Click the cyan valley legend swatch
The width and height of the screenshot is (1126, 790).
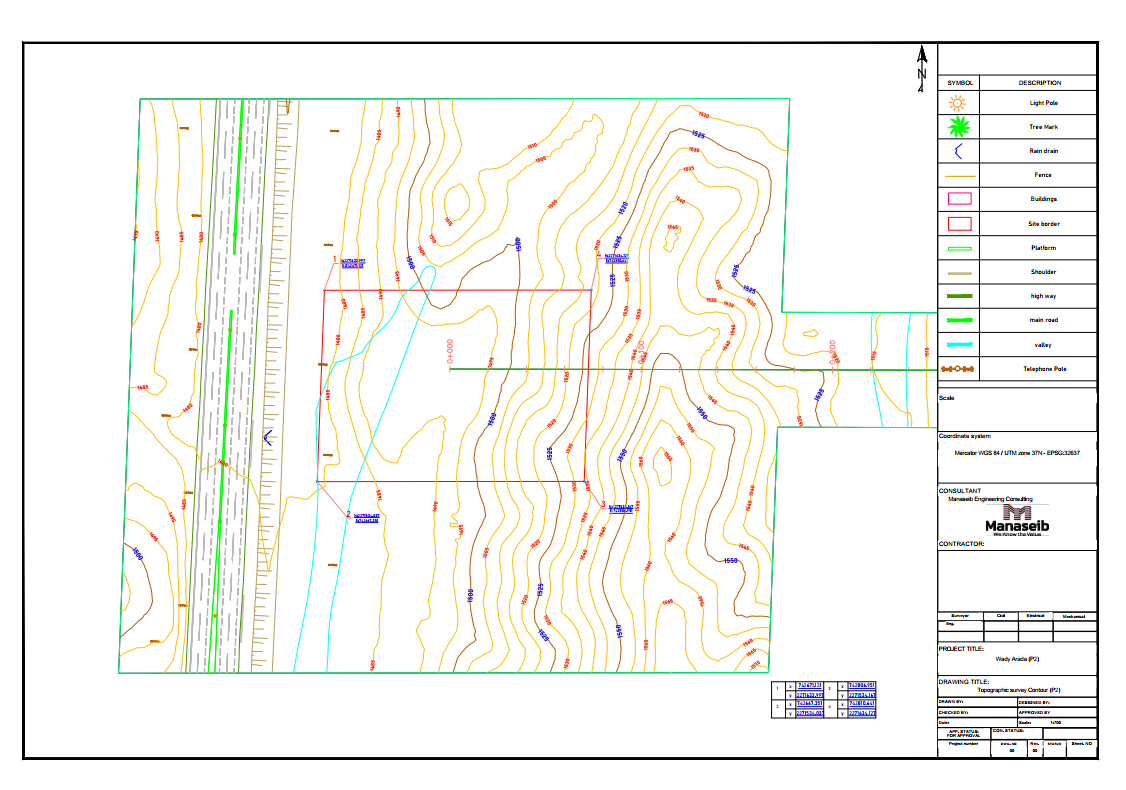[958, 345]
